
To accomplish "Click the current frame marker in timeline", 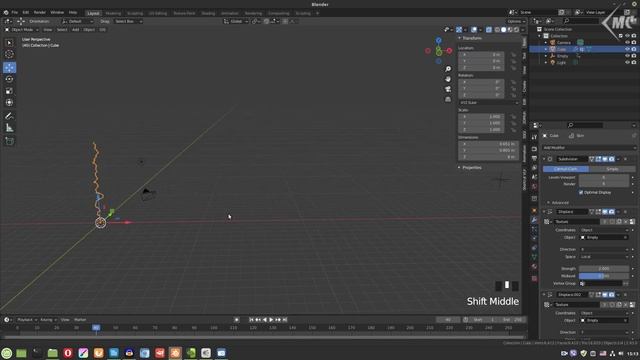I will (96, 328).
